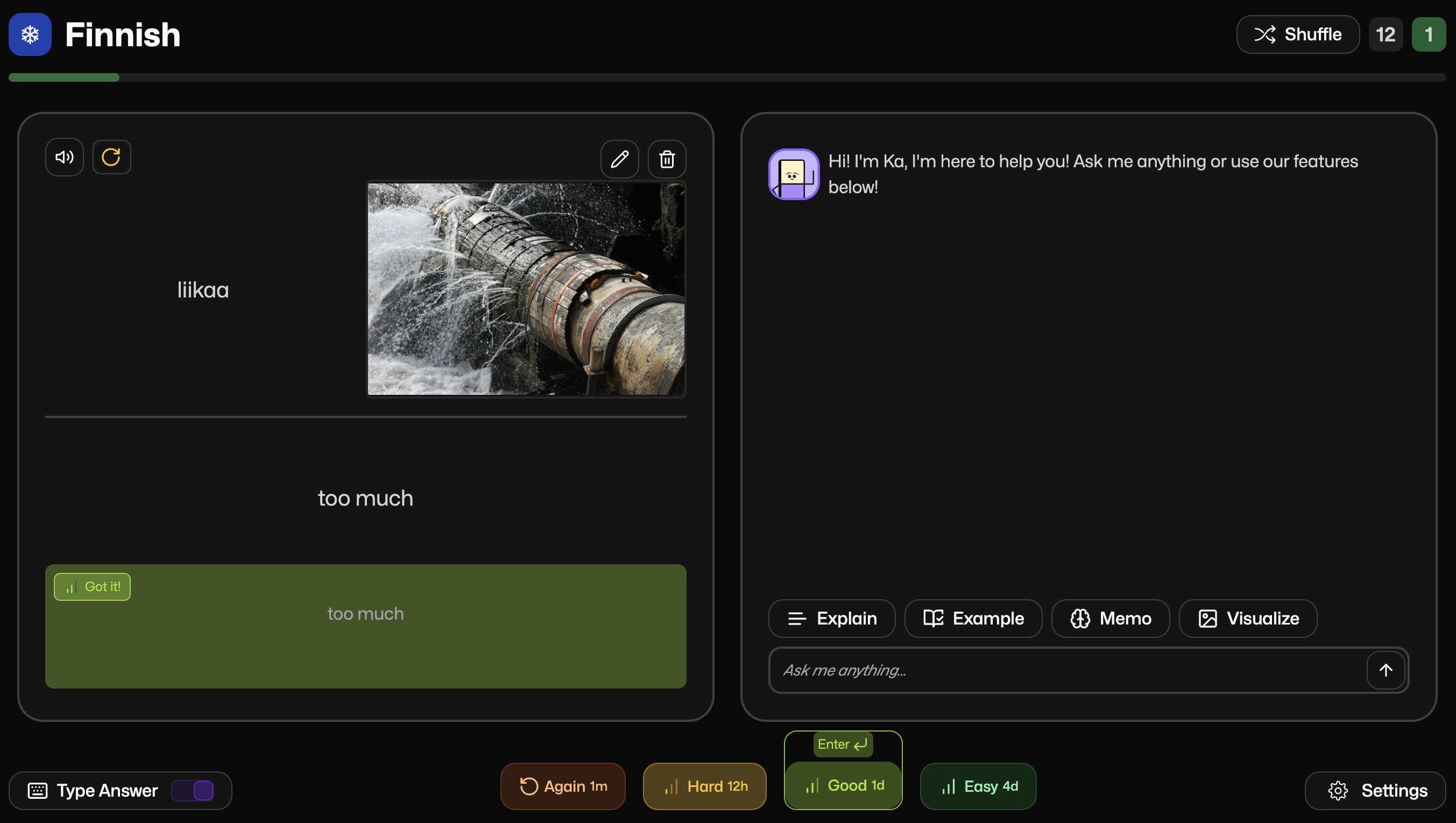Toggle the Type Answer switch
Screen dimensions: 1456x823
point(193,790)
